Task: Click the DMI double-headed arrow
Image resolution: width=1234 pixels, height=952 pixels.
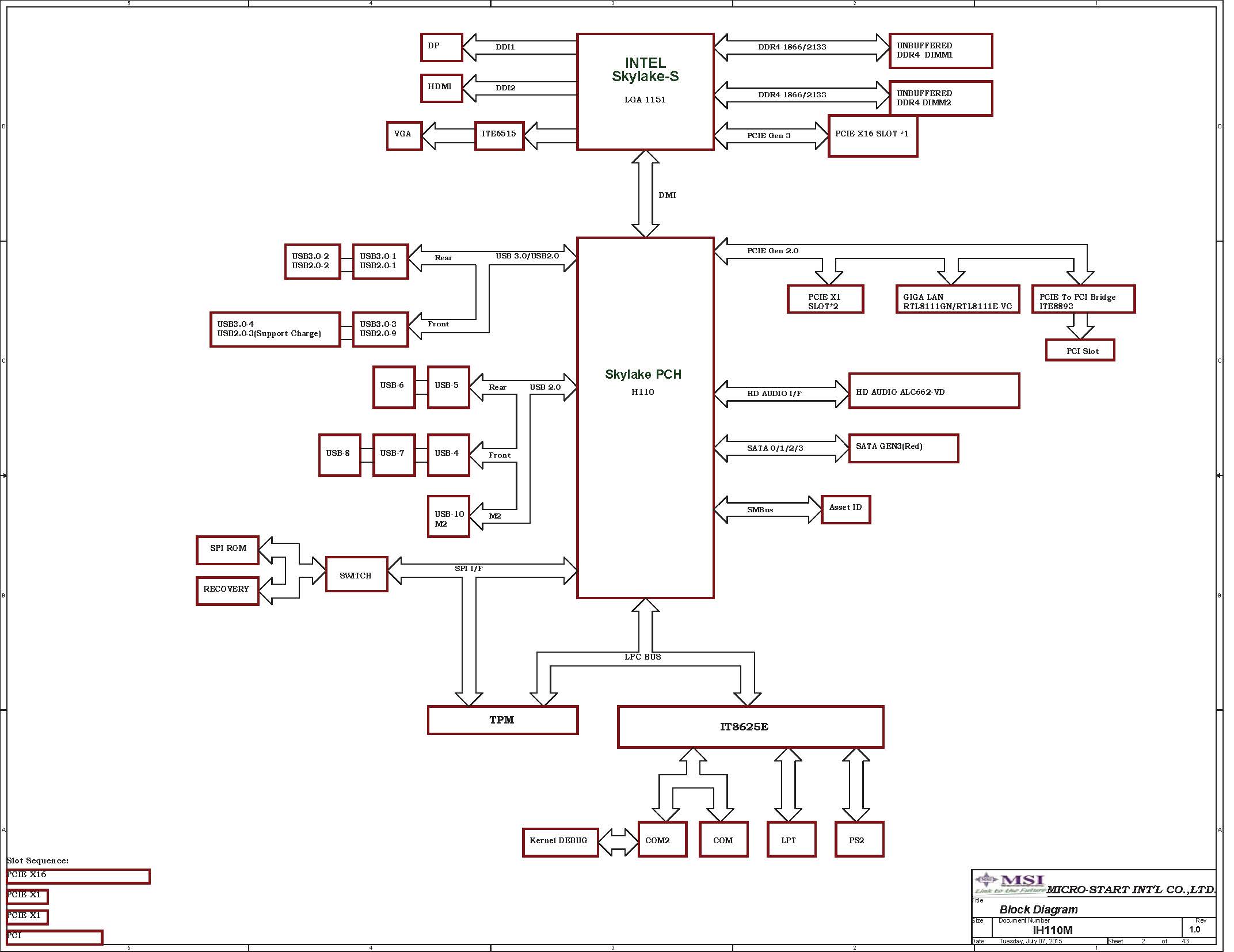Action: click(x=645, y=195)
